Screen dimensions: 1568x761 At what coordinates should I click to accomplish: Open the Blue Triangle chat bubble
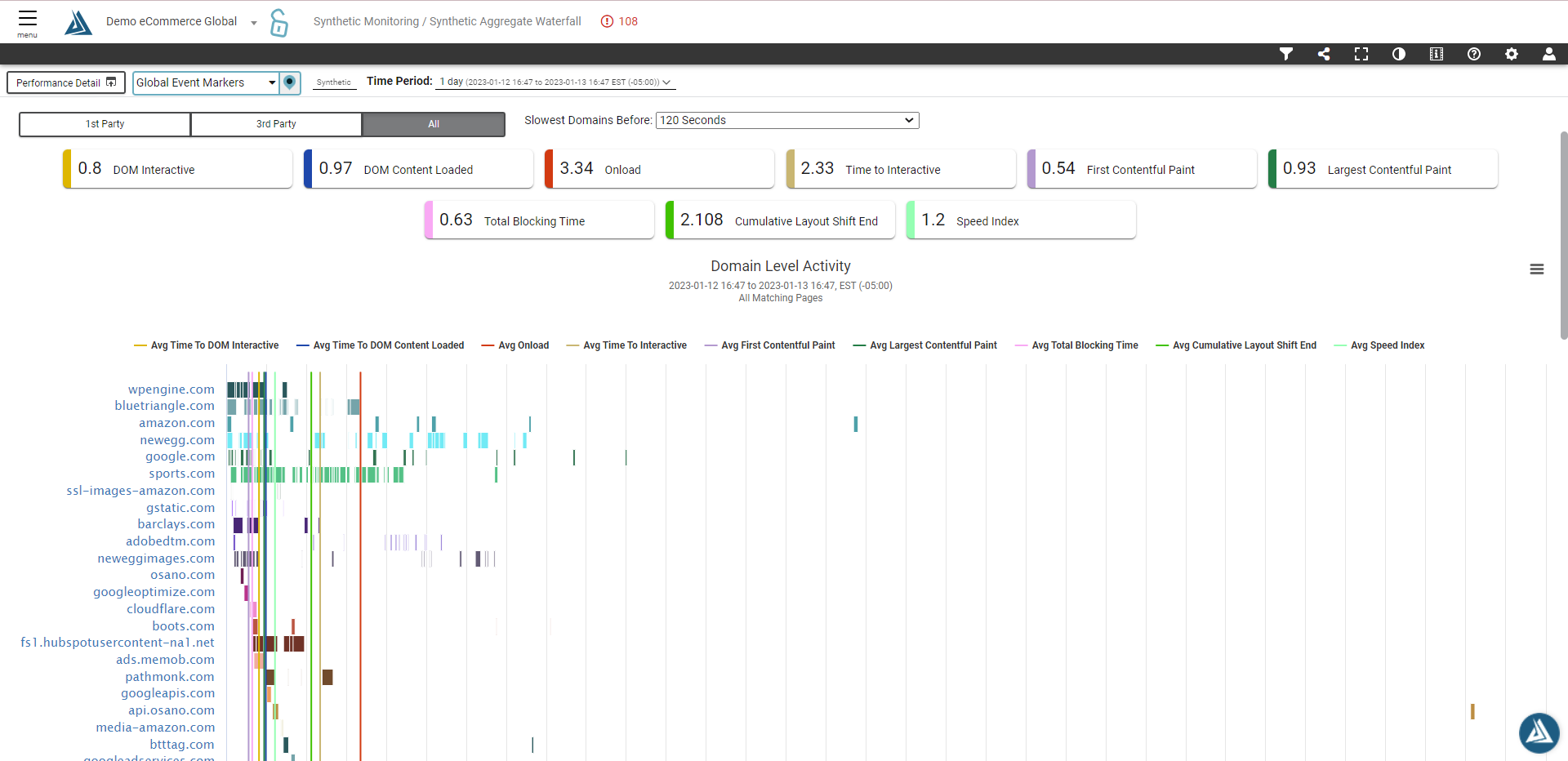click(1539, 732)
